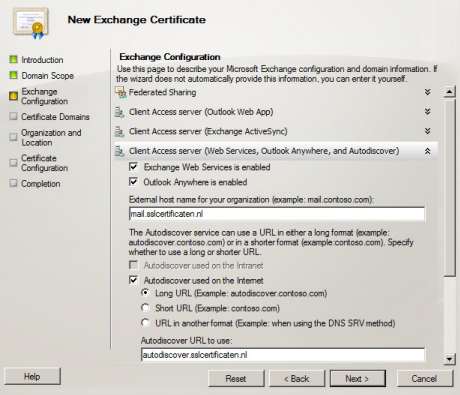Click the Federated Sharing icon
Viewport: 460px width, 395px height.
coord(120,92)
